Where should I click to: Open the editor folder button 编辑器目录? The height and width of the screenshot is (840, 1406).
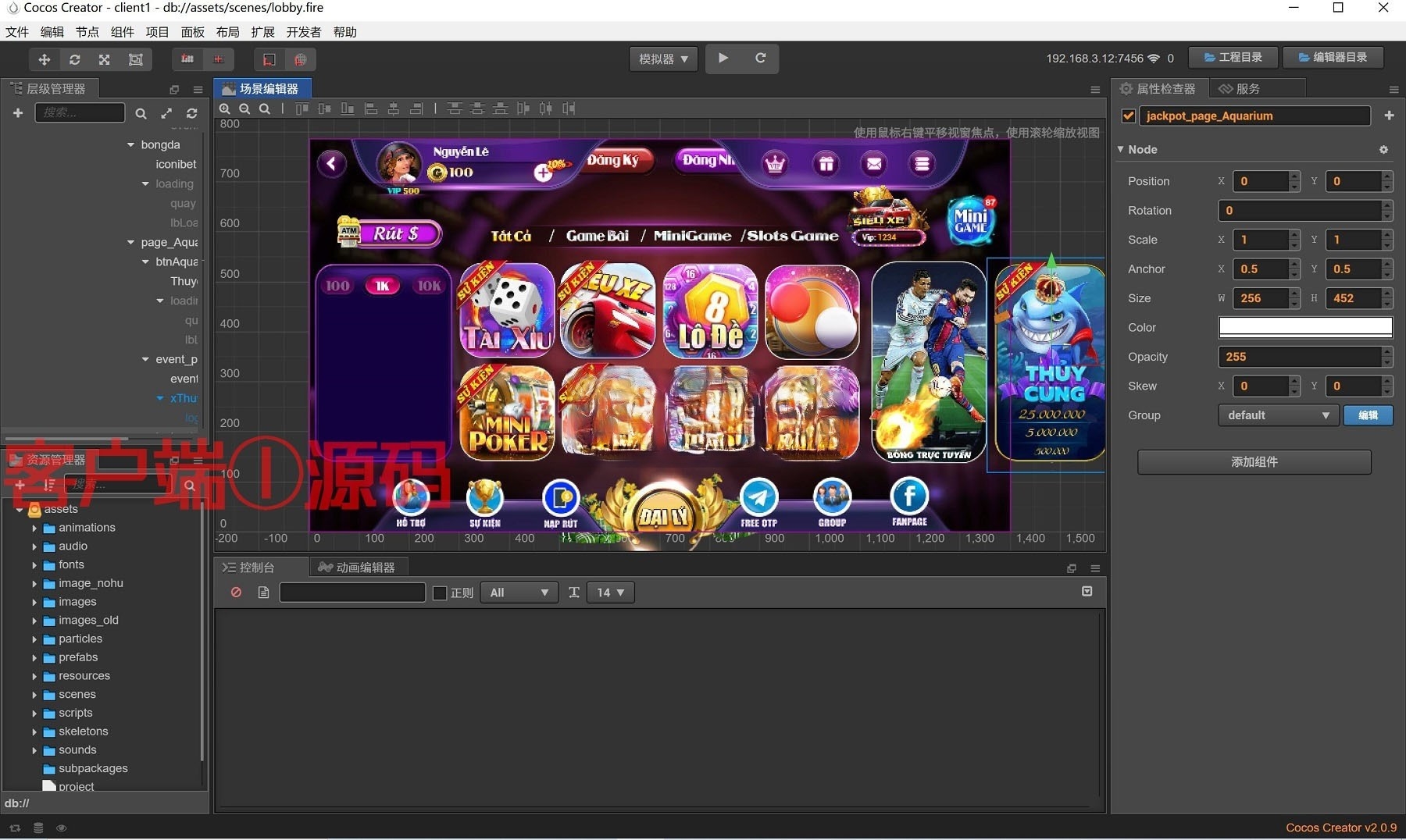tap(1333, 58)
